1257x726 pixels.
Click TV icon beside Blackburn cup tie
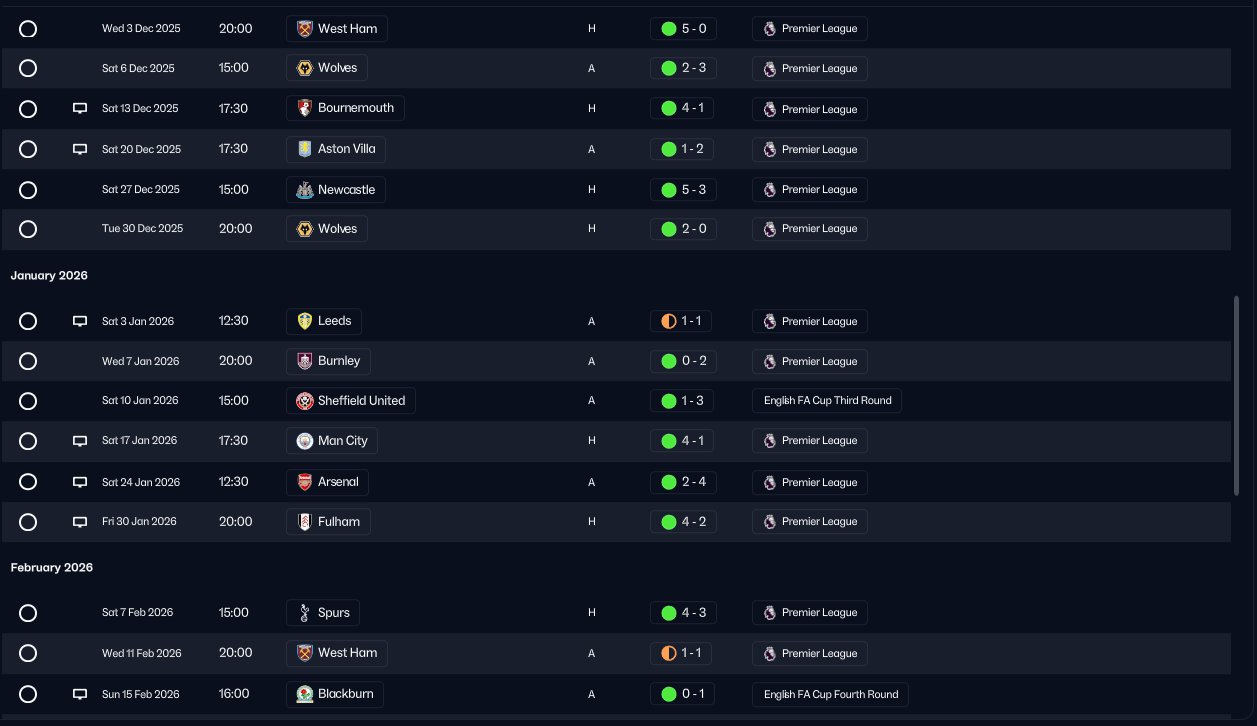(80, 694)
